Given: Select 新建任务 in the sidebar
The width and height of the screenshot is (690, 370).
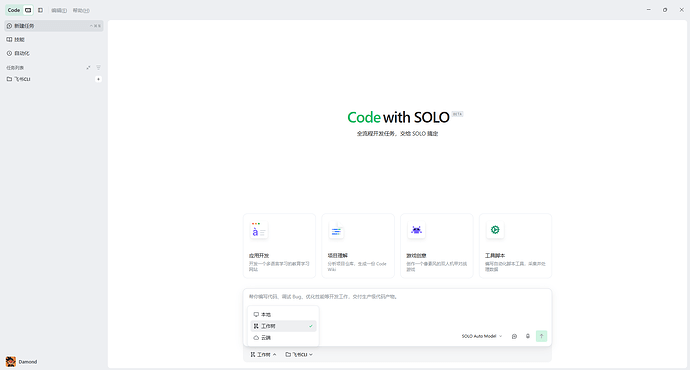Looking at the screenshot, I should pyautogui.click(x=54, y=26).
